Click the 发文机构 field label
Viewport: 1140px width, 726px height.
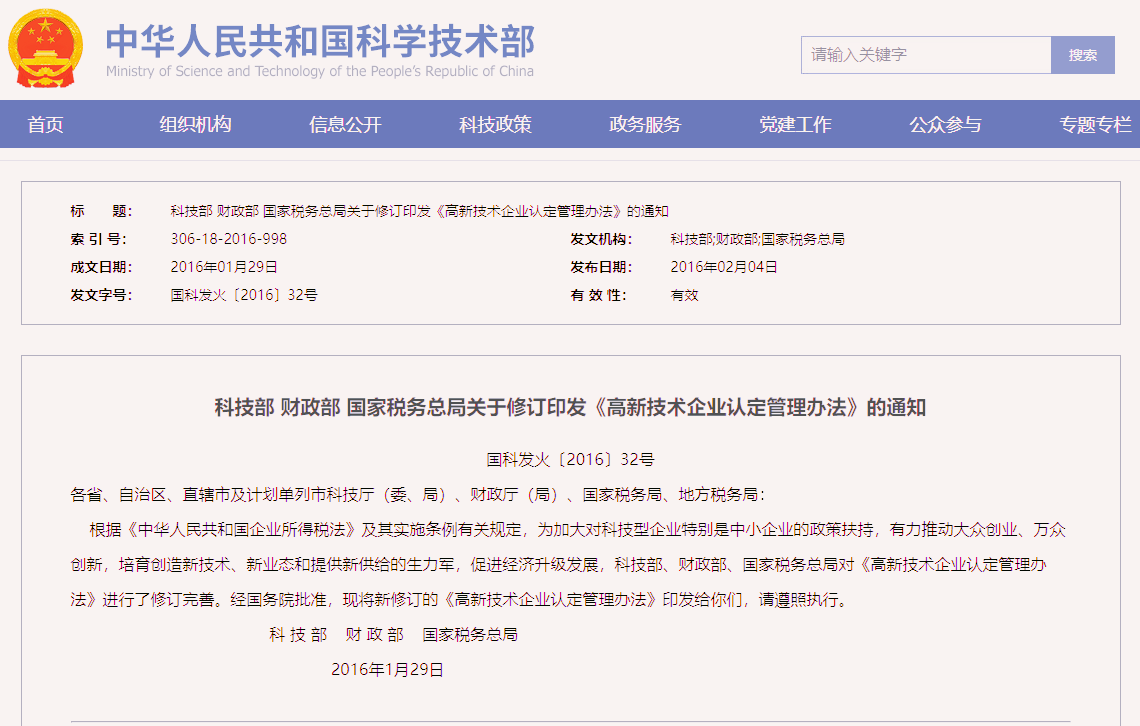click(x=601, y=239)
